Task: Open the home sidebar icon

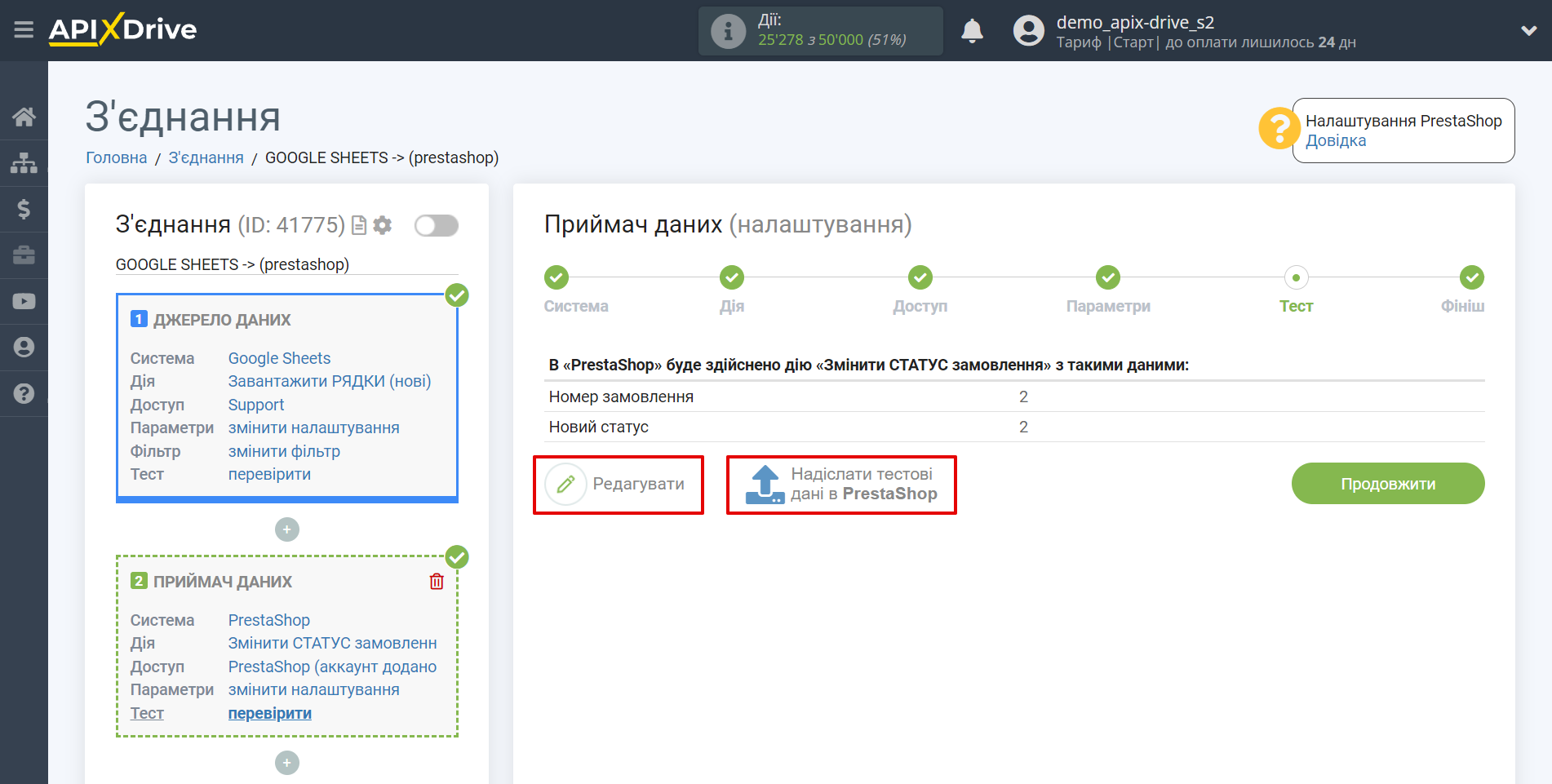Action: tap(24, 117)
